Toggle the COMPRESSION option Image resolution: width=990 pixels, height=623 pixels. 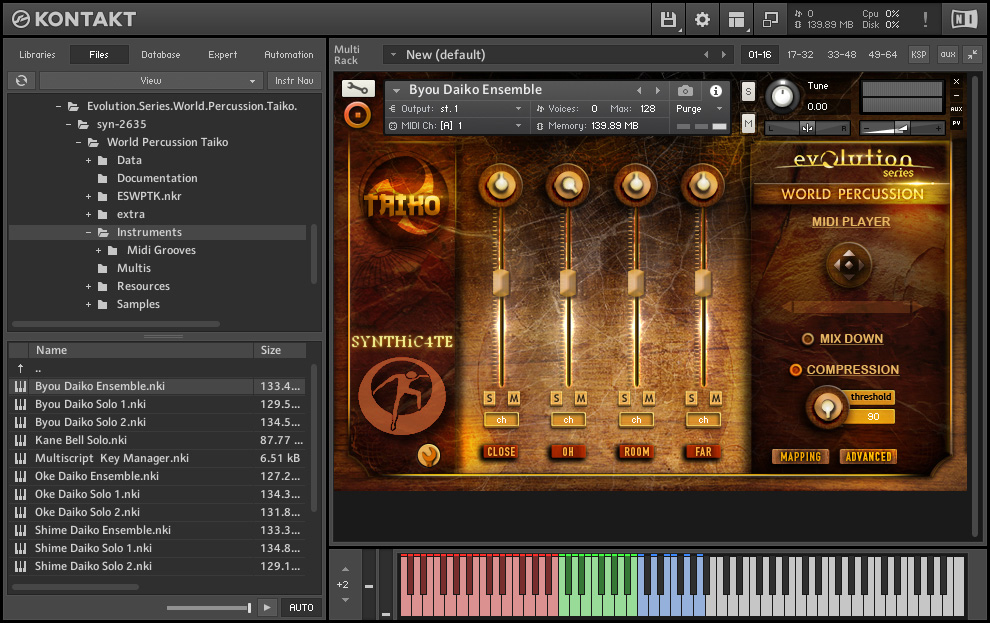coord(796,370)
